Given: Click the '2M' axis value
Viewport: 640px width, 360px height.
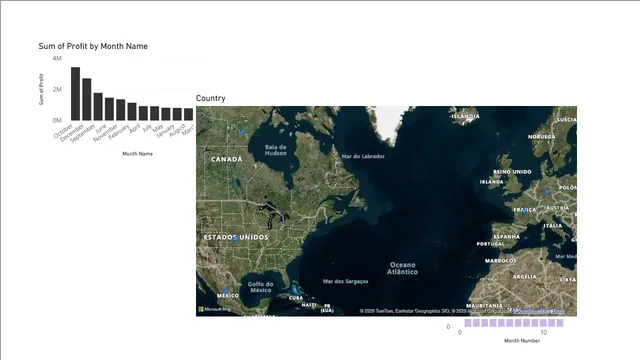Looking at the screenshot, I should coord(57,89).
